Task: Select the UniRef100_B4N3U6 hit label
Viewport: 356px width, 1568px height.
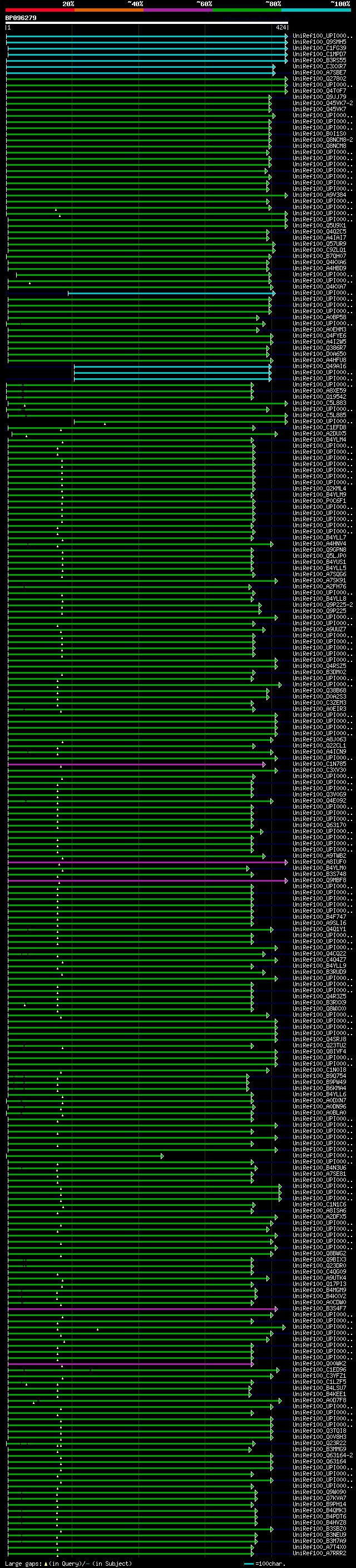Action: click(319, 1168)
